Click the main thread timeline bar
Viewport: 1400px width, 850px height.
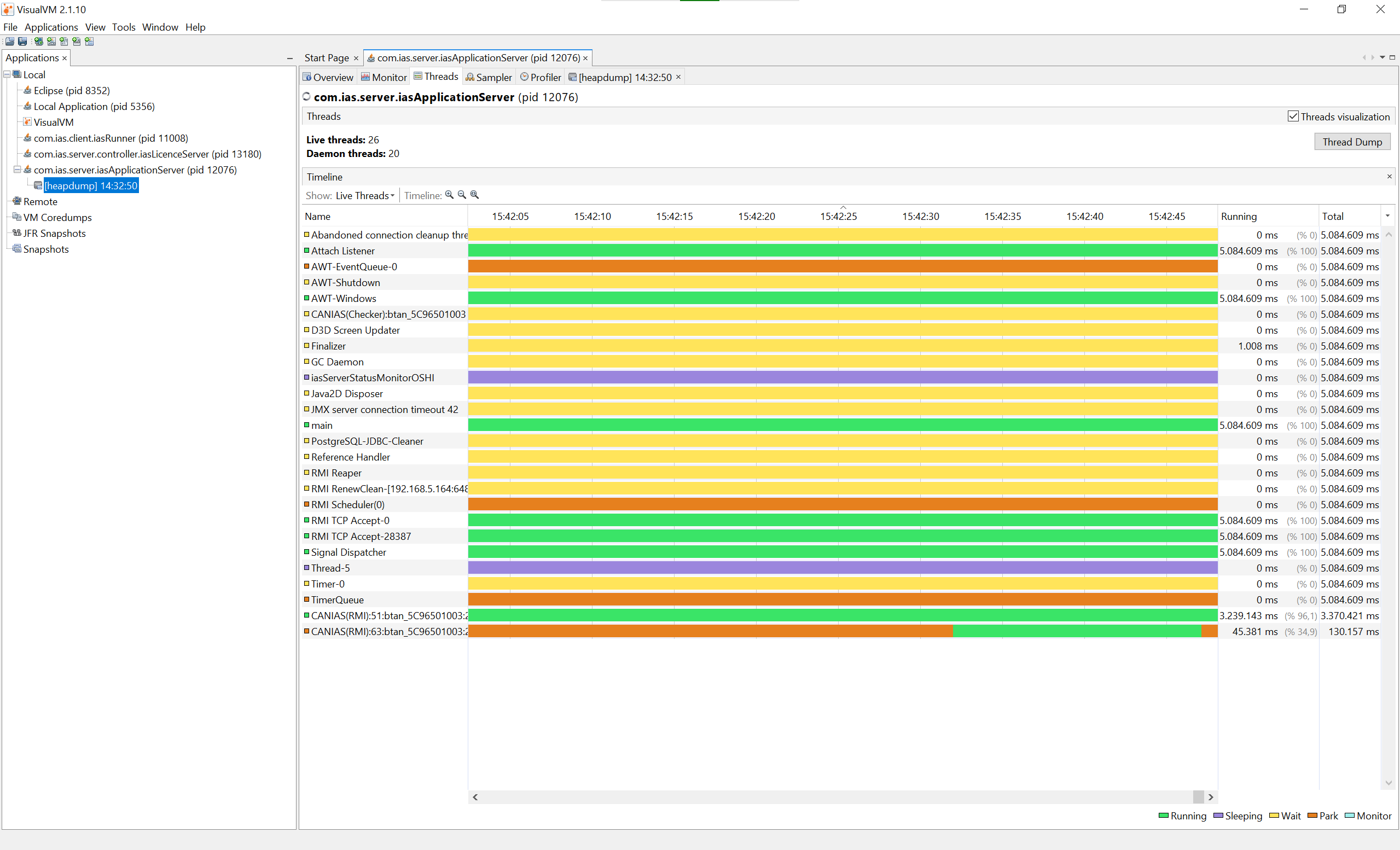(843, 425)
